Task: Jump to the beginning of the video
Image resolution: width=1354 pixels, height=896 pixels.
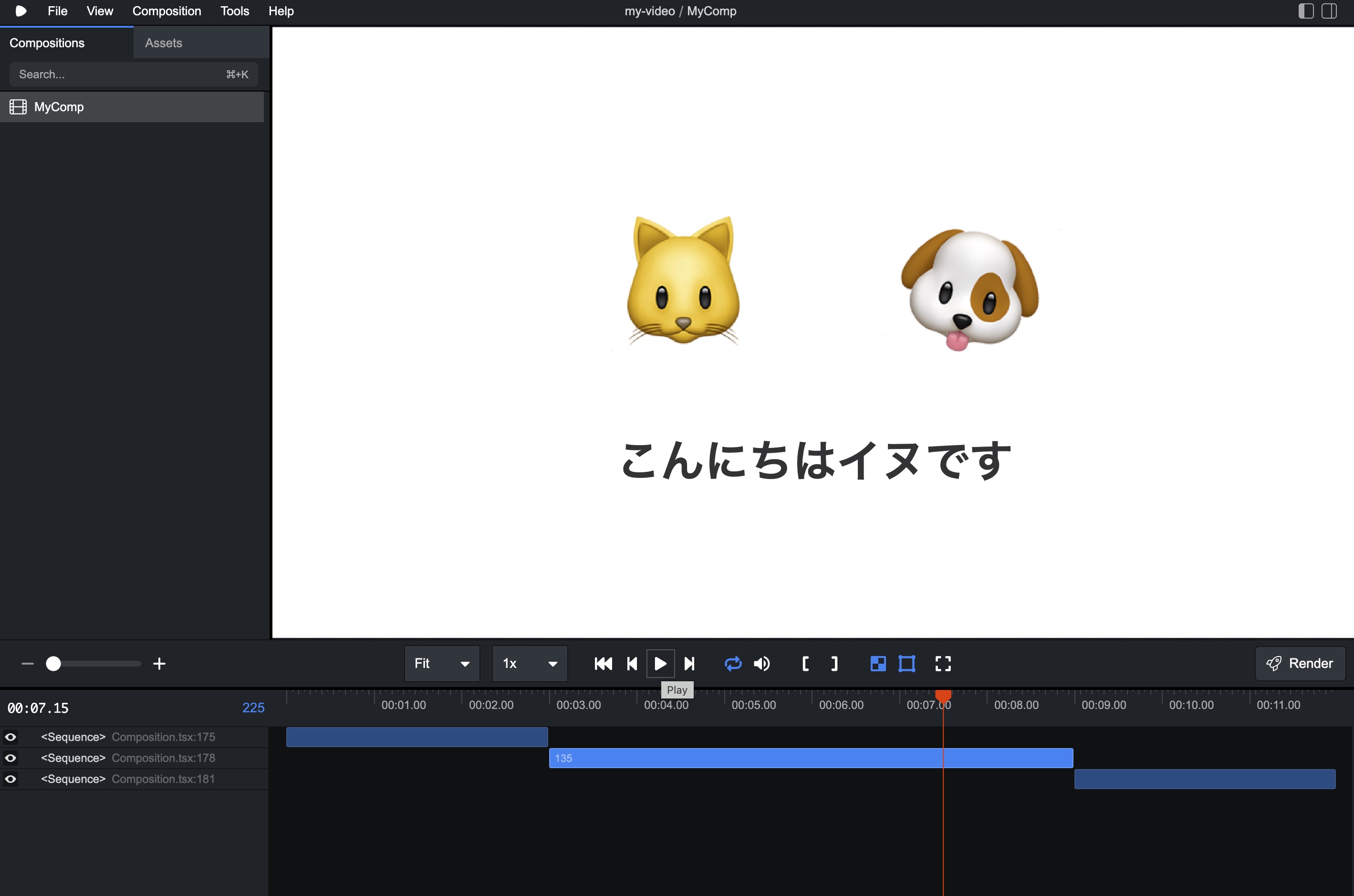Action: click(x=604, y=664)
